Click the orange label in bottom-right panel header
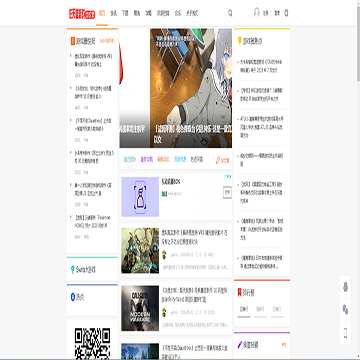Screen dimensions: 360x360 284,345
